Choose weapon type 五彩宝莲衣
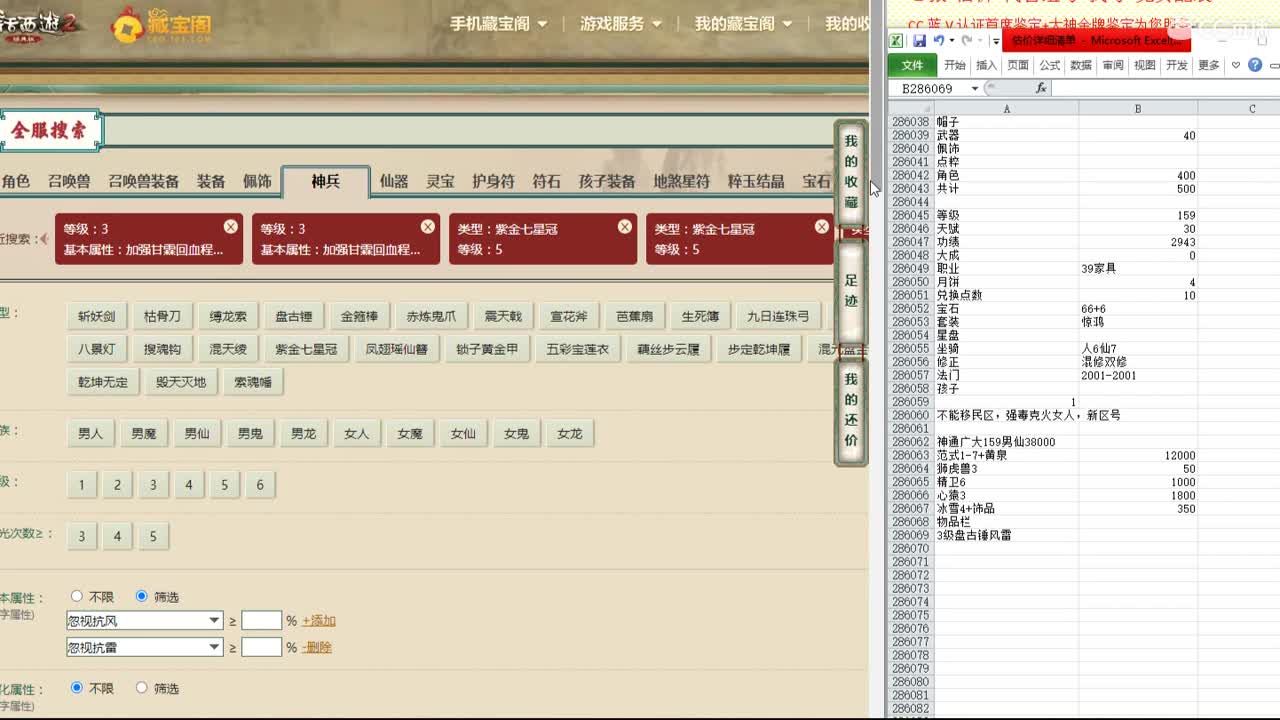The width and height of the screenshot is (1280, 720). point(578,349)
